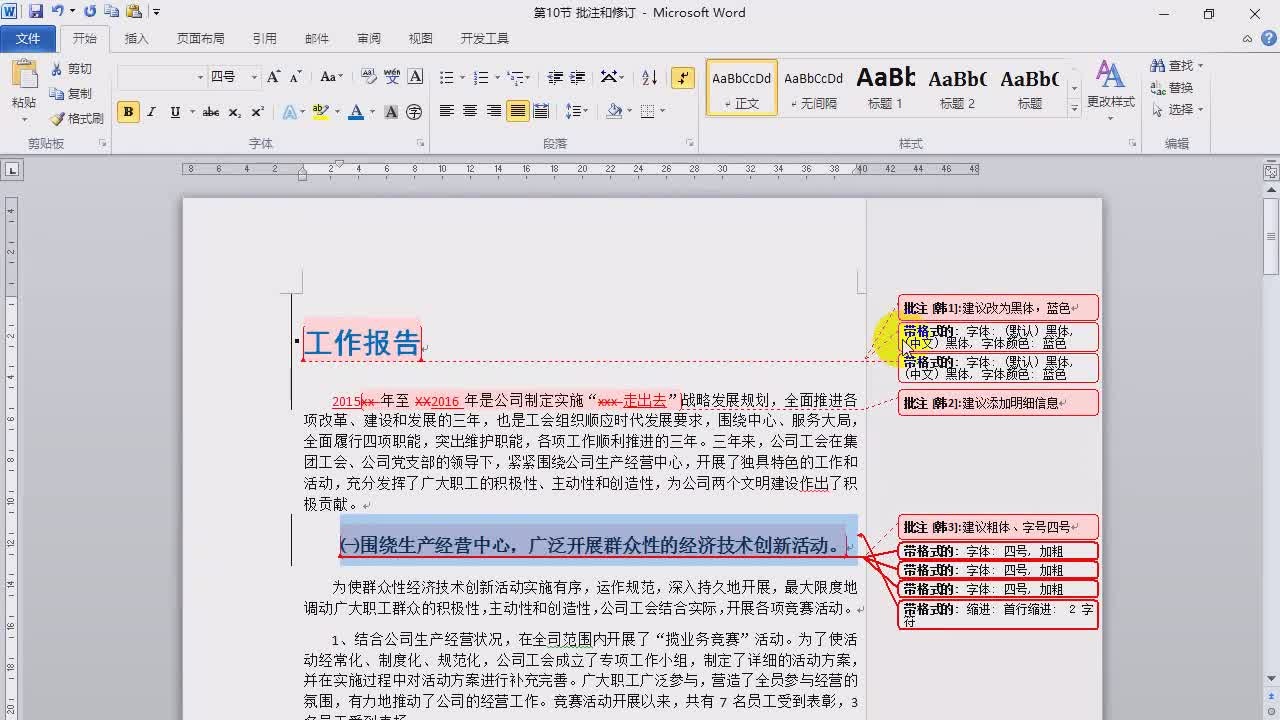Click the Undo arrow in quick access toolbar
The image size is (1280, 720).
[58, 12]
